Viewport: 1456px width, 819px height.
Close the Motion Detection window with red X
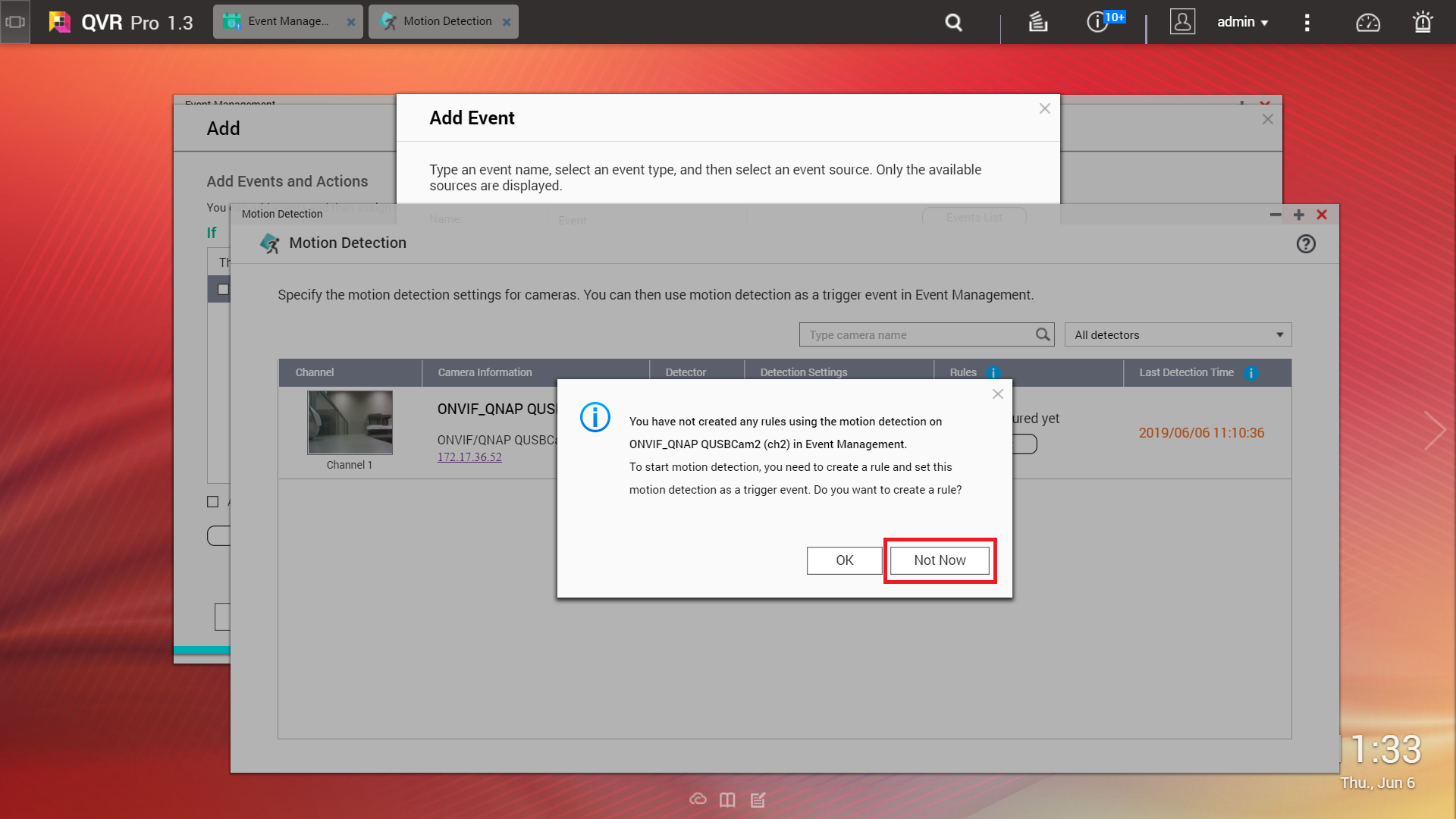(x=1322, y=215)
